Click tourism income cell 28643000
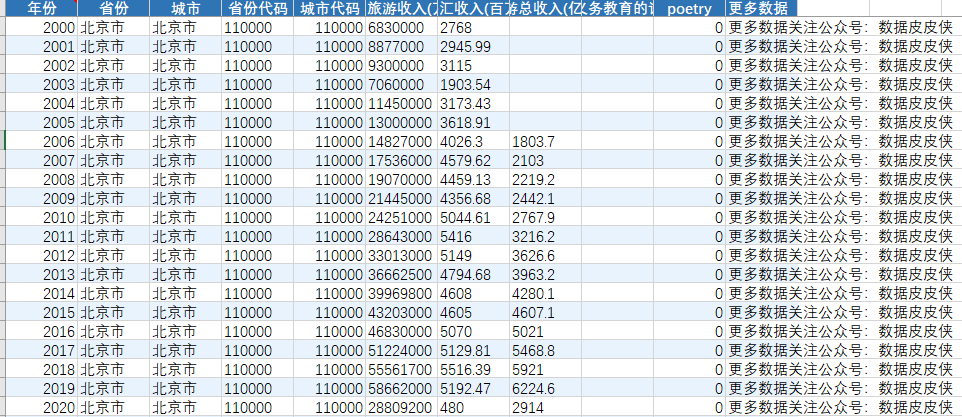Screen dimensions: 962x417 click(401, 237)
